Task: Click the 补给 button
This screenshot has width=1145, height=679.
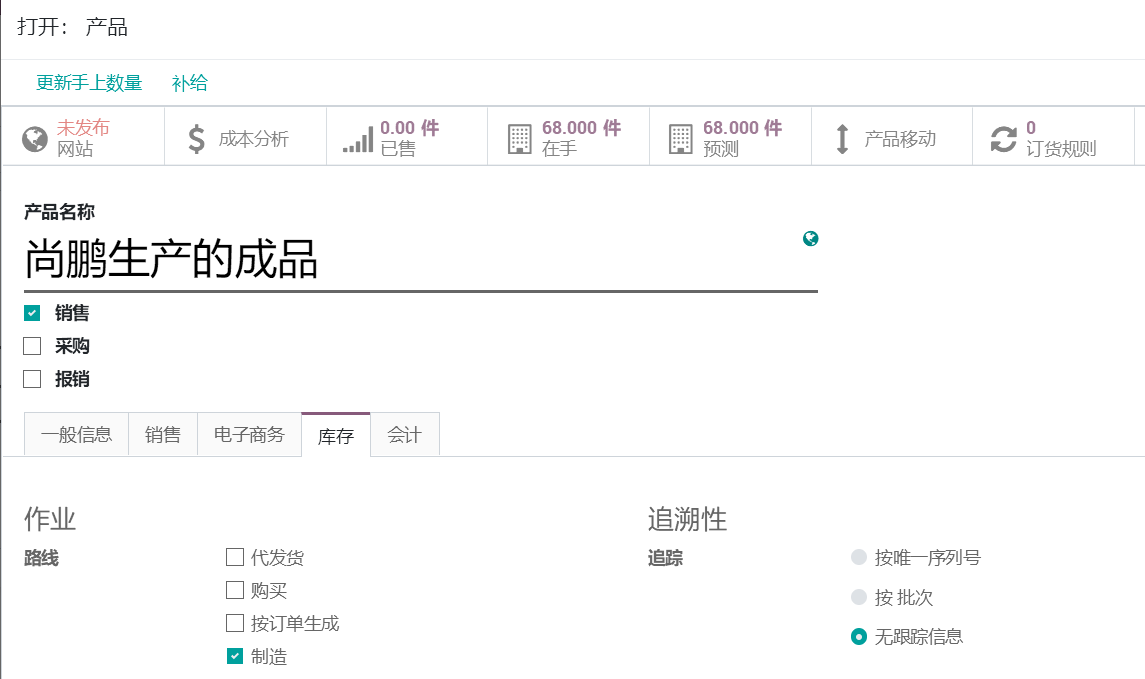Action: click(190, 83)
